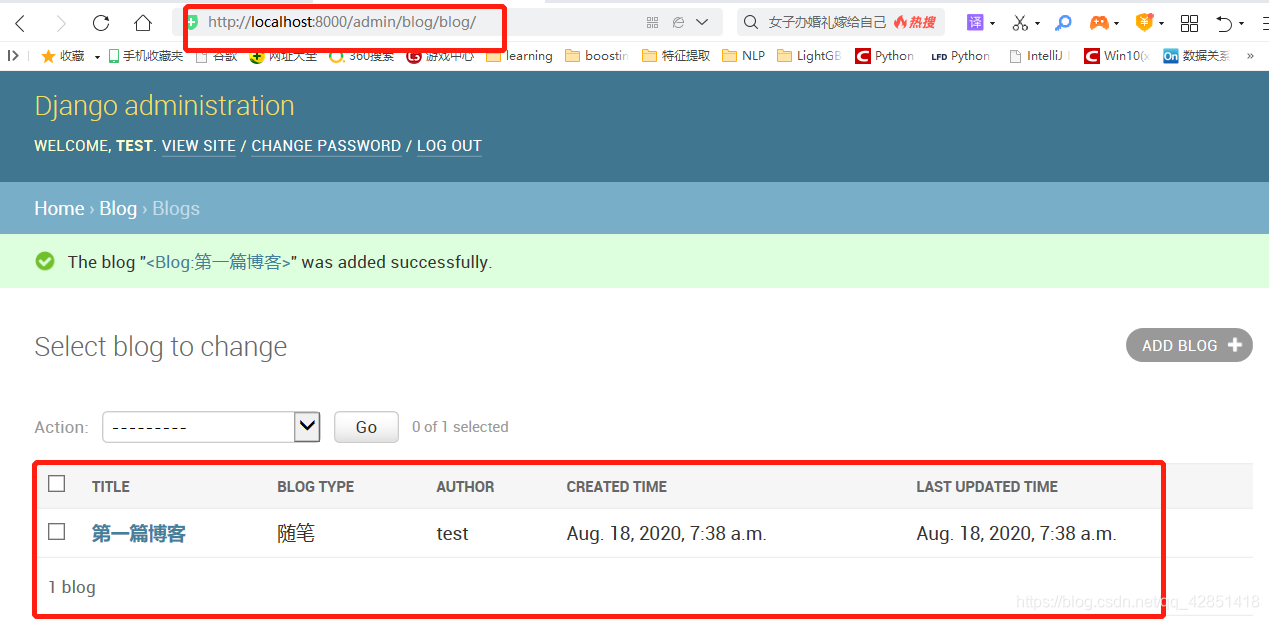Tick the checkbox for 第一篇博客 row
This screenshot has width=1269, height=620.
pos(57,531)
